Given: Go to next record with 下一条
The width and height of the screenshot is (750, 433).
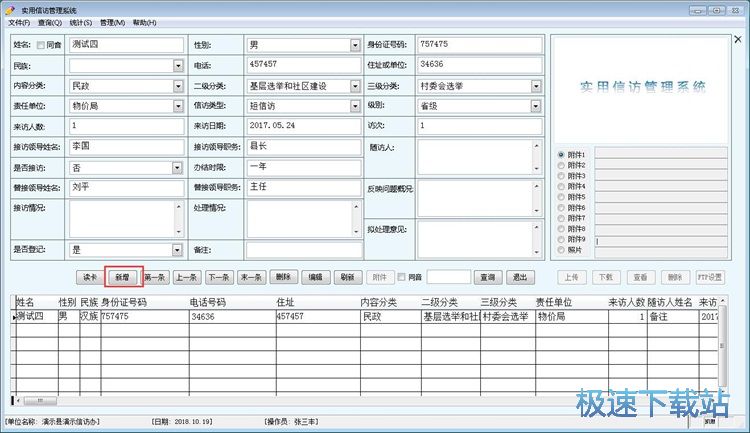Looking at the screenshot, I should tap(219, 277).
